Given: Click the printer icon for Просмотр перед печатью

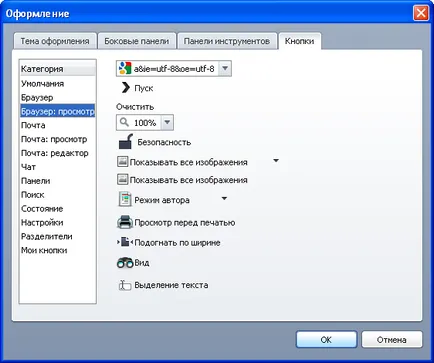Looking at the screenshot, I should point(125,222).
